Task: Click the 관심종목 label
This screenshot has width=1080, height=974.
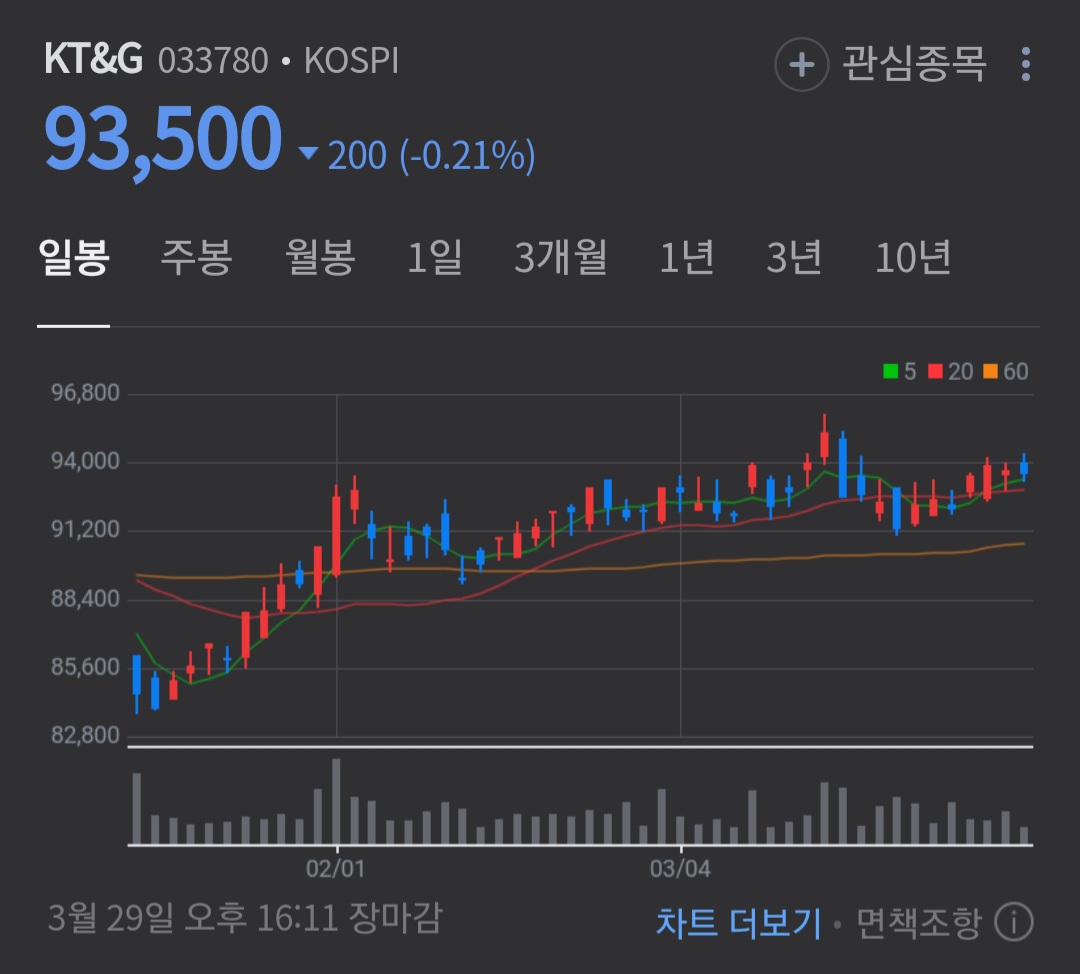Action: (x=915, y=64)
